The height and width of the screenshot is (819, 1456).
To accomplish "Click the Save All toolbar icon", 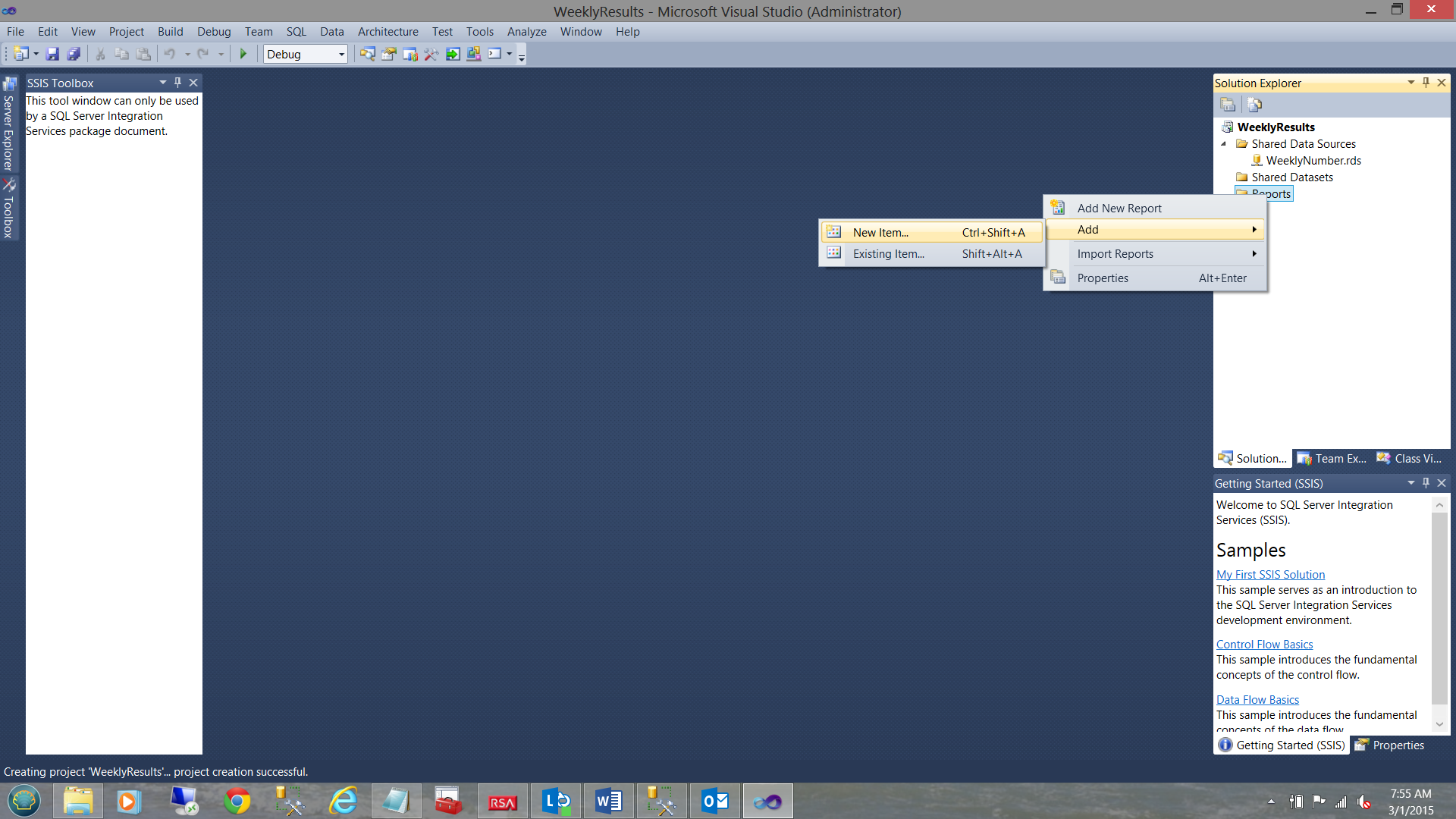I will pos(74,54).
